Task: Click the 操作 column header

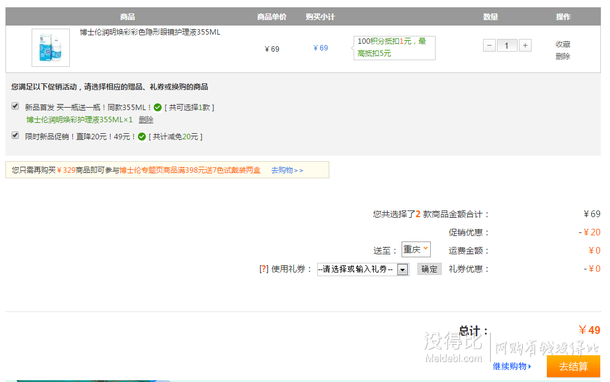Action: (x=563, y=17)
